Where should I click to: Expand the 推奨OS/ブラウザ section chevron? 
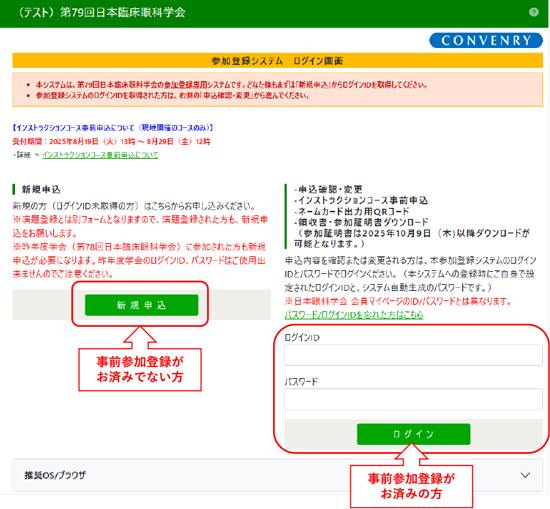coord(525,475)
